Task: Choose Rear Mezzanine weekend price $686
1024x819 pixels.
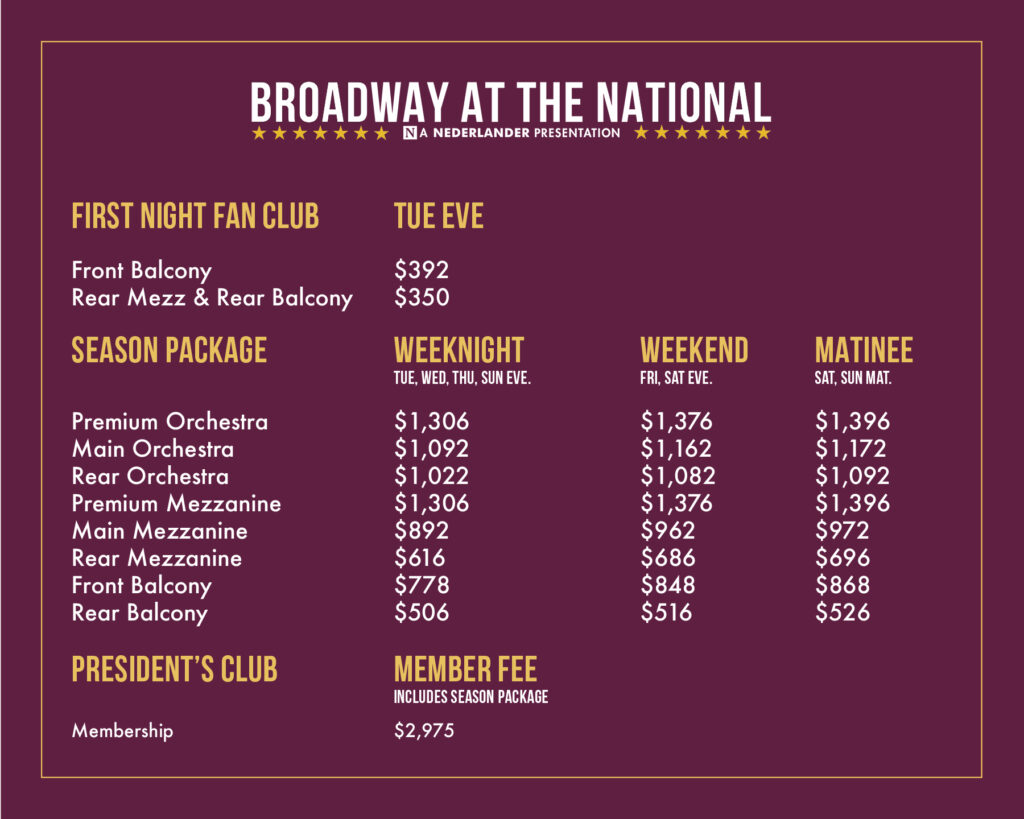Action: pos(667,558)
